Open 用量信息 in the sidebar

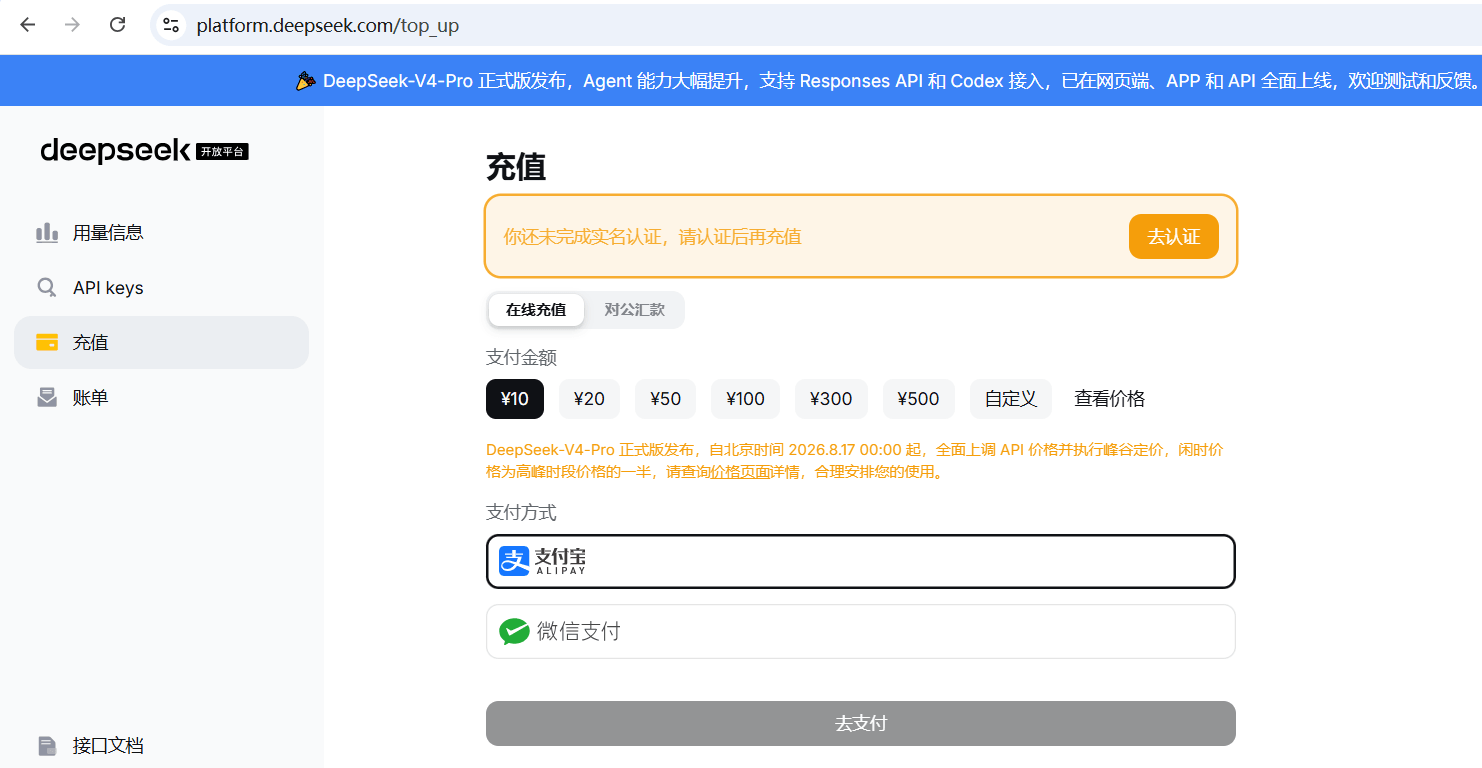point(161,233)
